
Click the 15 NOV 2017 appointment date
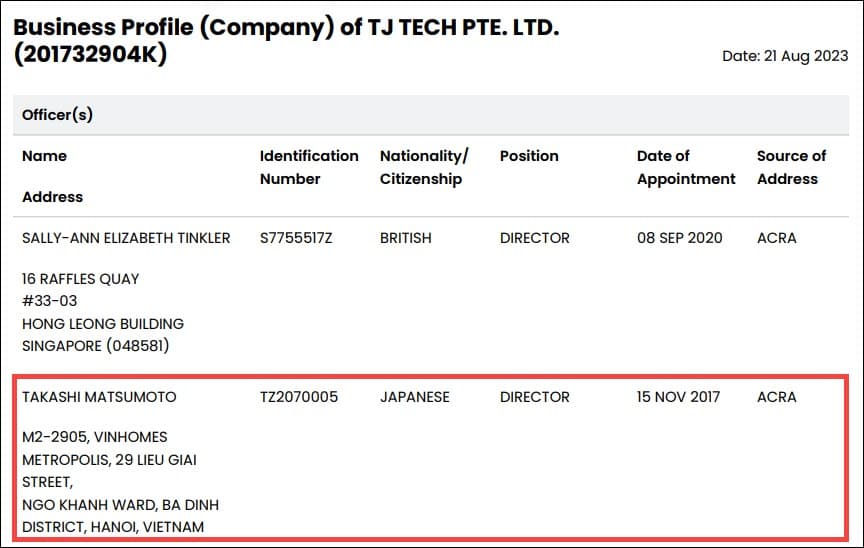678,397
